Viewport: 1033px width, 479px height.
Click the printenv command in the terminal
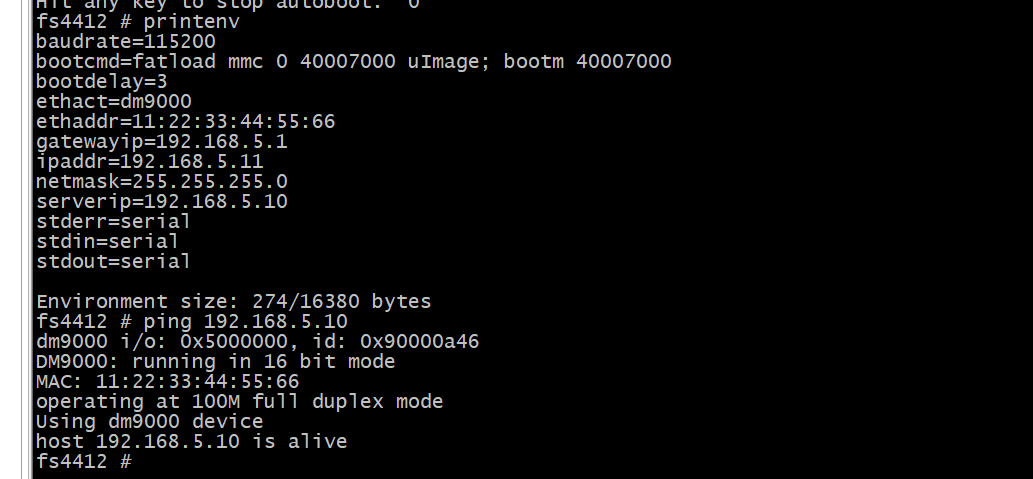(x=192, y=22)
